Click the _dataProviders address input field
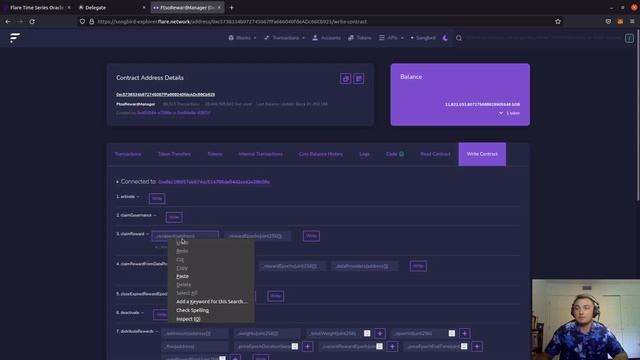 click(x=364, y=266)
